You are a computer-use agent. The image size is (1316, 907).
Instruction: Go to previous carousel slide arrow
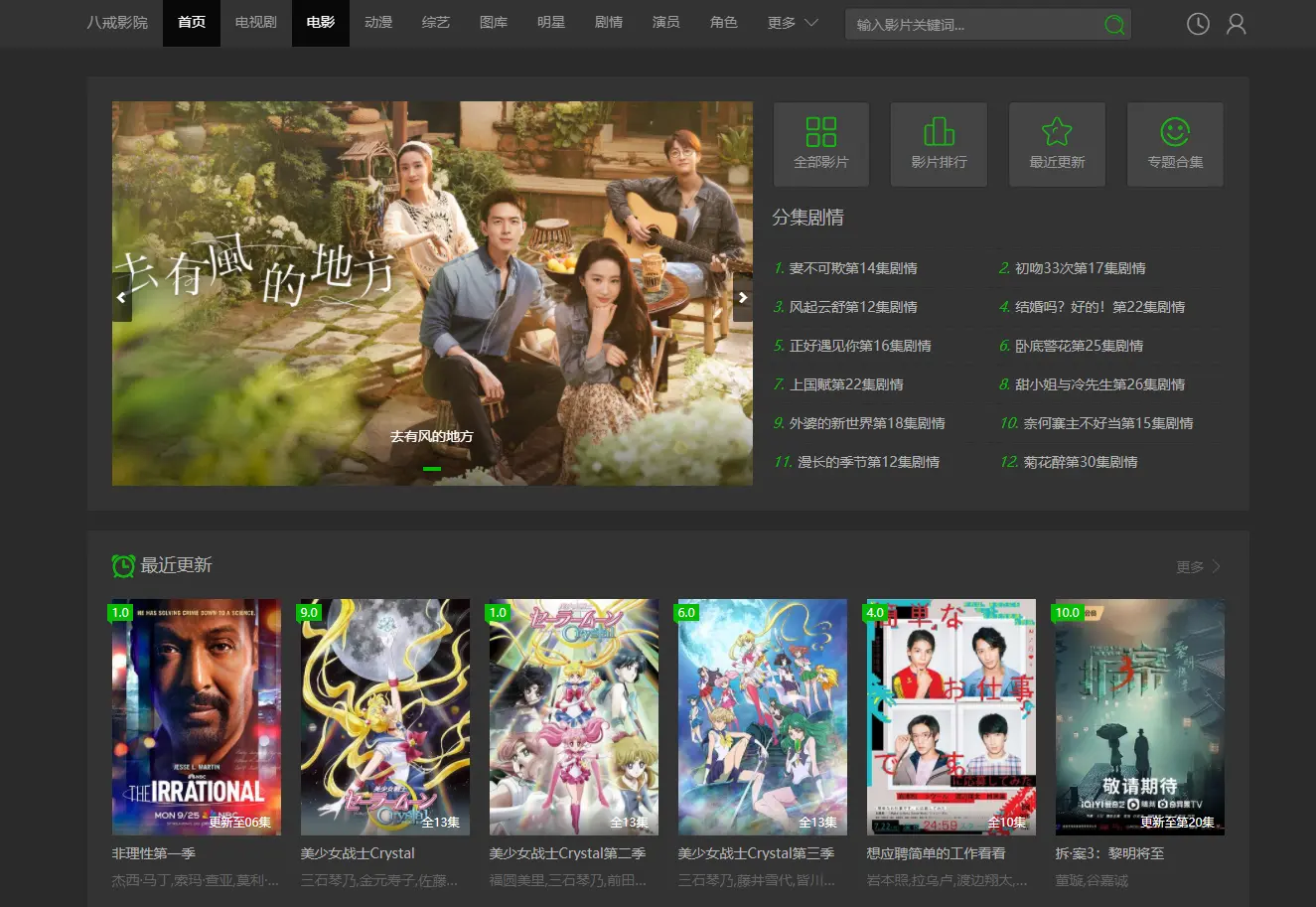pos(122,298)
